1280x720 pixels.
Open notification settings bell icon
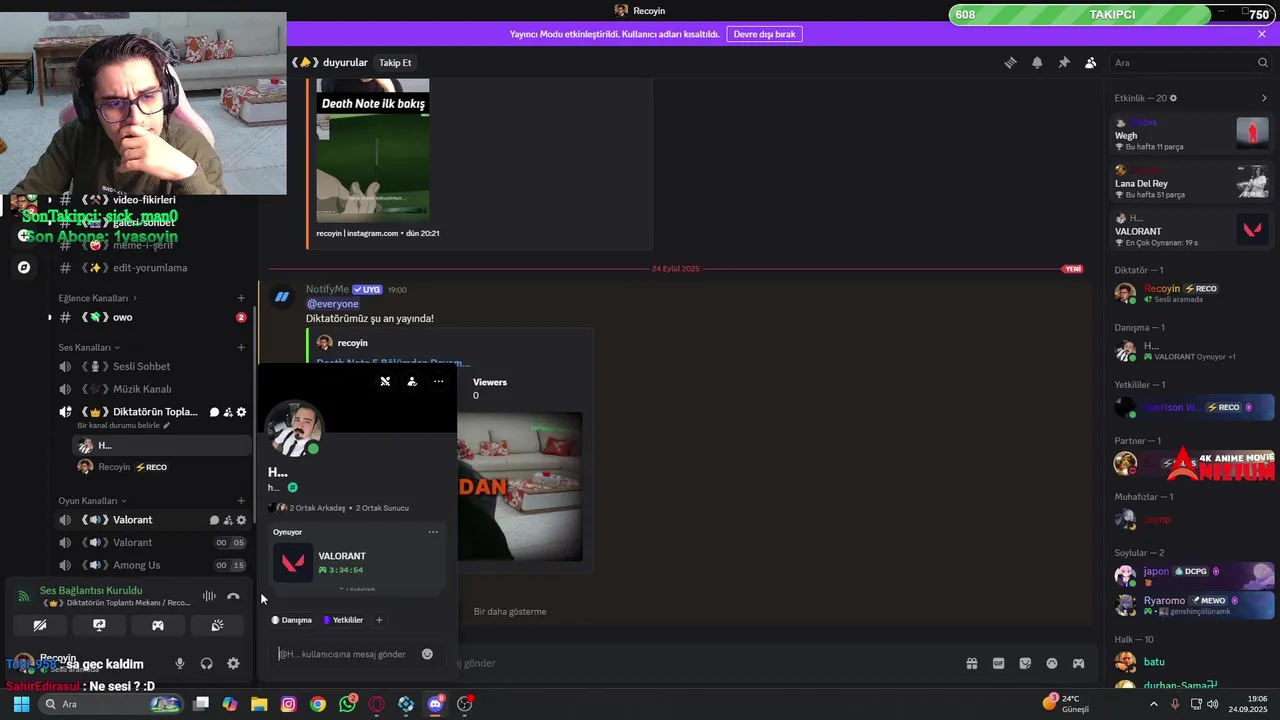[x=1037, y=62]
